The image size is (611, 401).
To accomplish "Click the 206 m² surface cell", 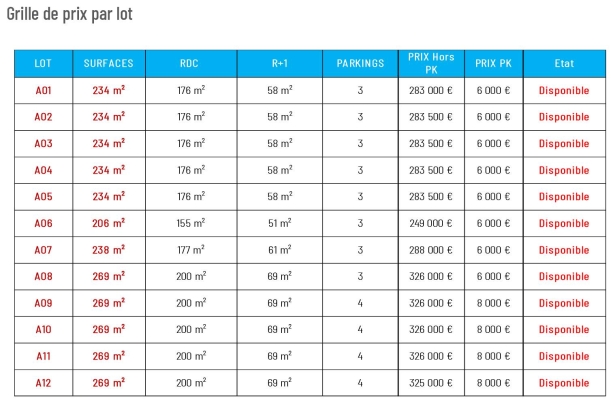I will pyautogui.click(x=108, y=223).
